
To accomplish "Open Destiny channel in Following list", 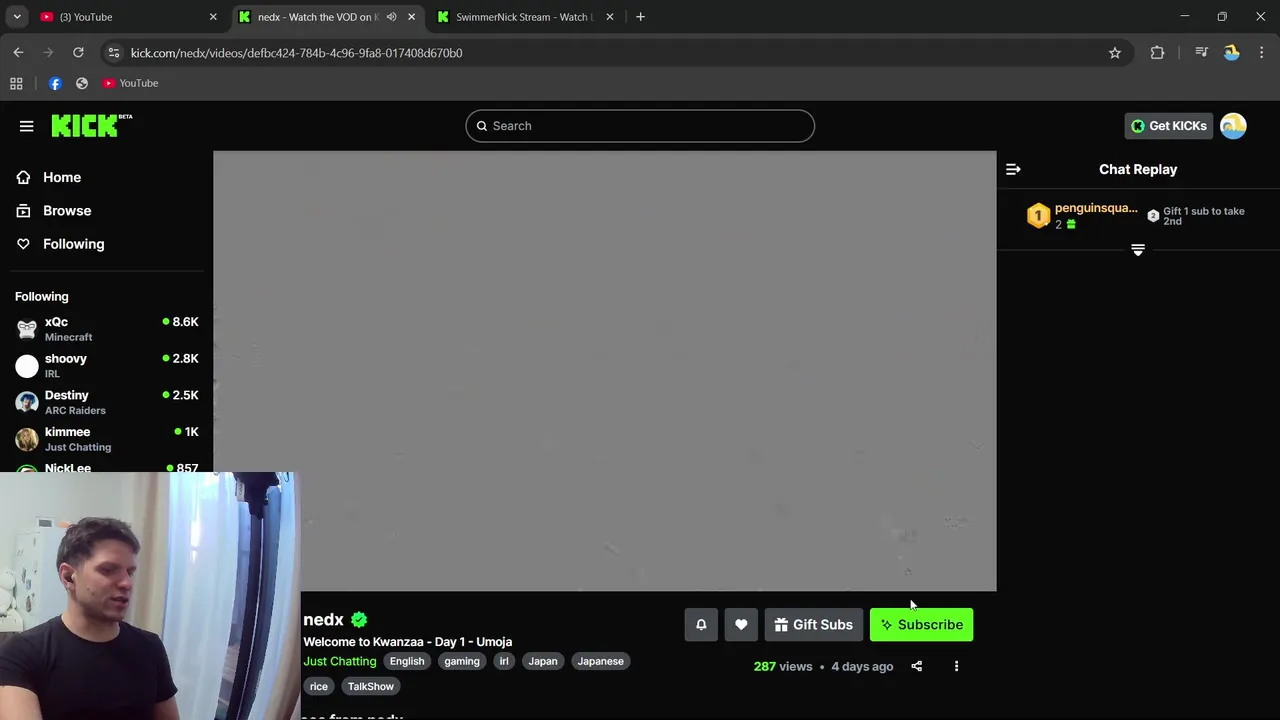I will pyautogui.click(x=107, y=402).
